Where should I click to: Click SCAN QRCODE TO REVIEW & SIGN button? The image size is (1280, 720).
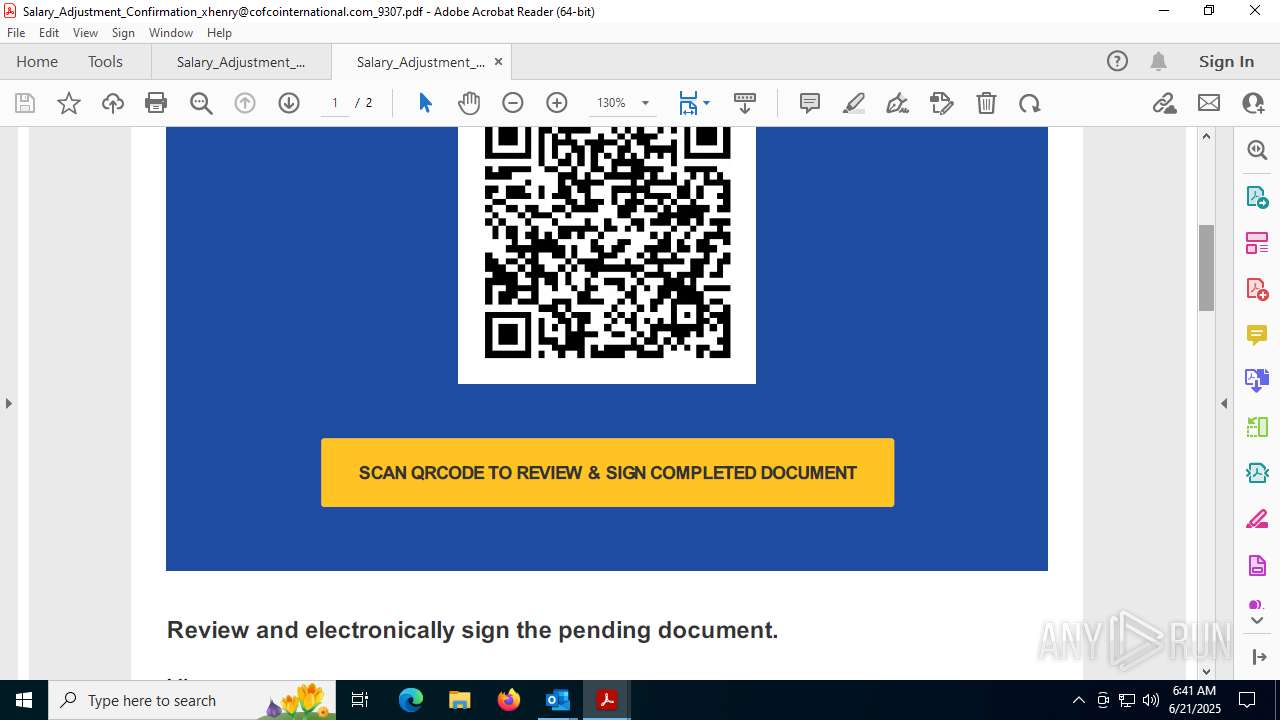click(607, 472)
